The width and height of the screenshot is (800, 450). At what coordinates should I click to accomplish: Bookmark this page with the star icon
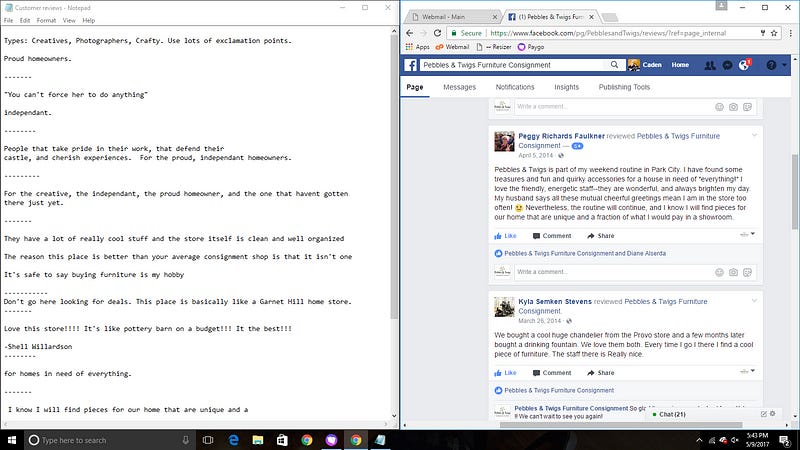(x=774, y=33)
